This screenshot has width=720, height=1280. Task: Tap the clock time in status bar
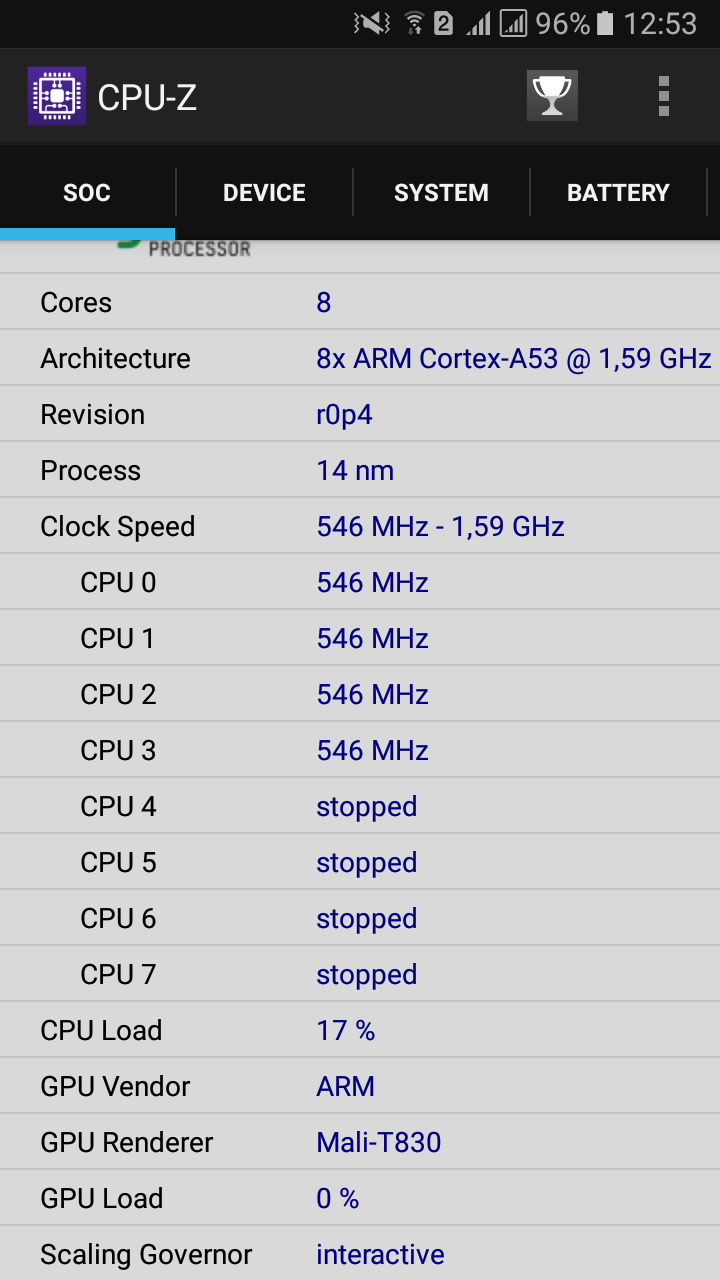pos(660,23)
